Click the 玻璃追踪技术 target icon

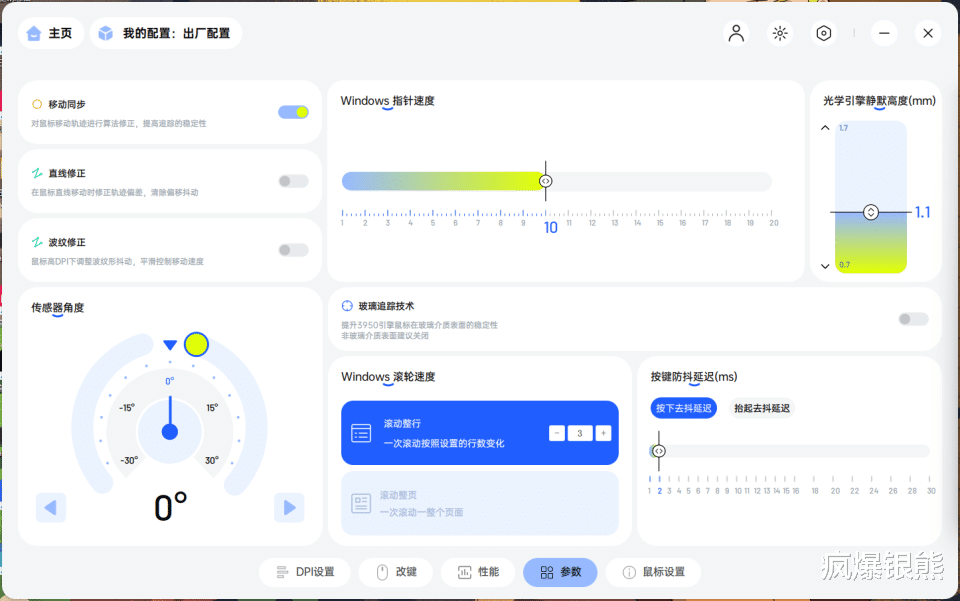point(347,306)
